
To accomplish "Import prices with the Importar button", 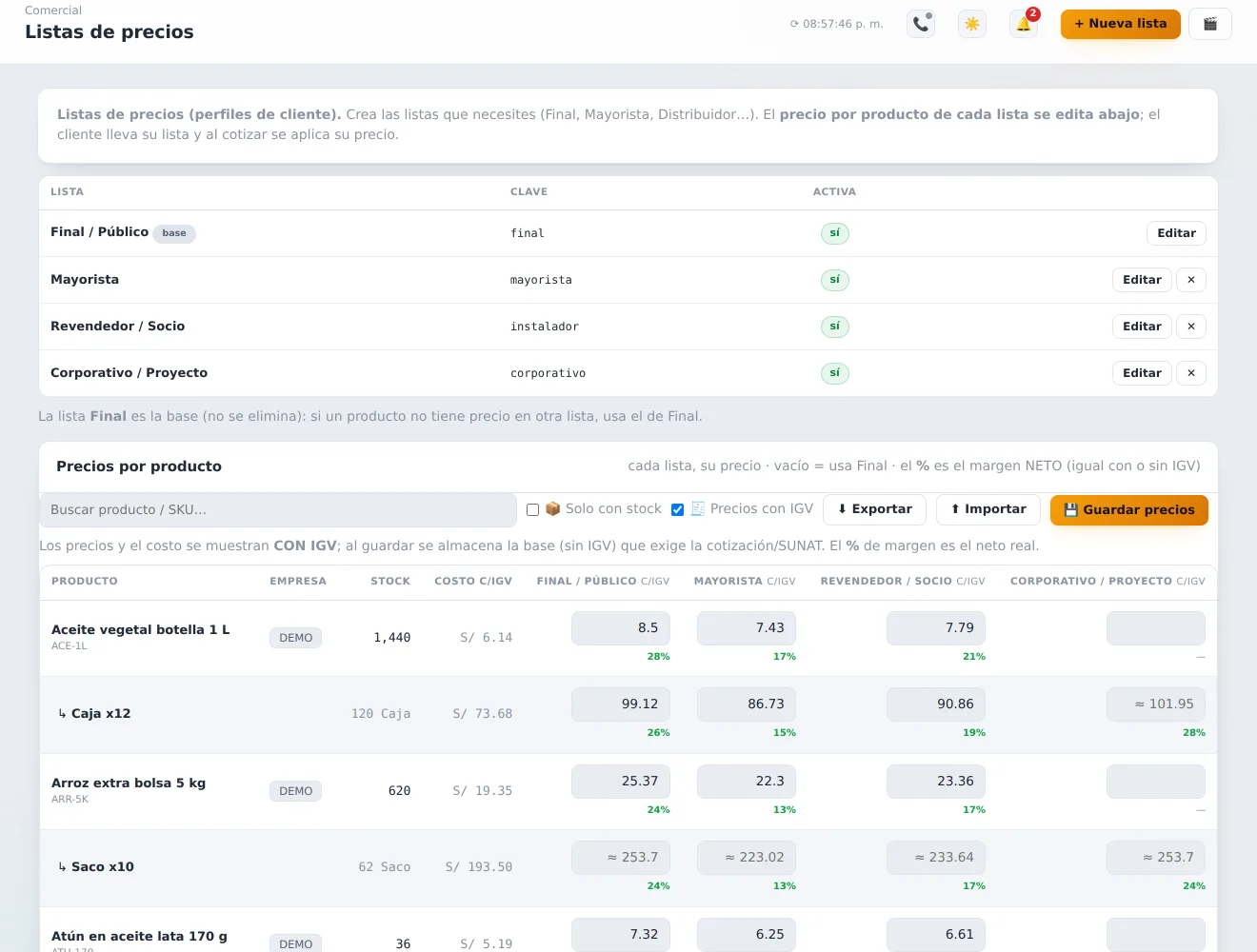I will [x=988, y=509].
